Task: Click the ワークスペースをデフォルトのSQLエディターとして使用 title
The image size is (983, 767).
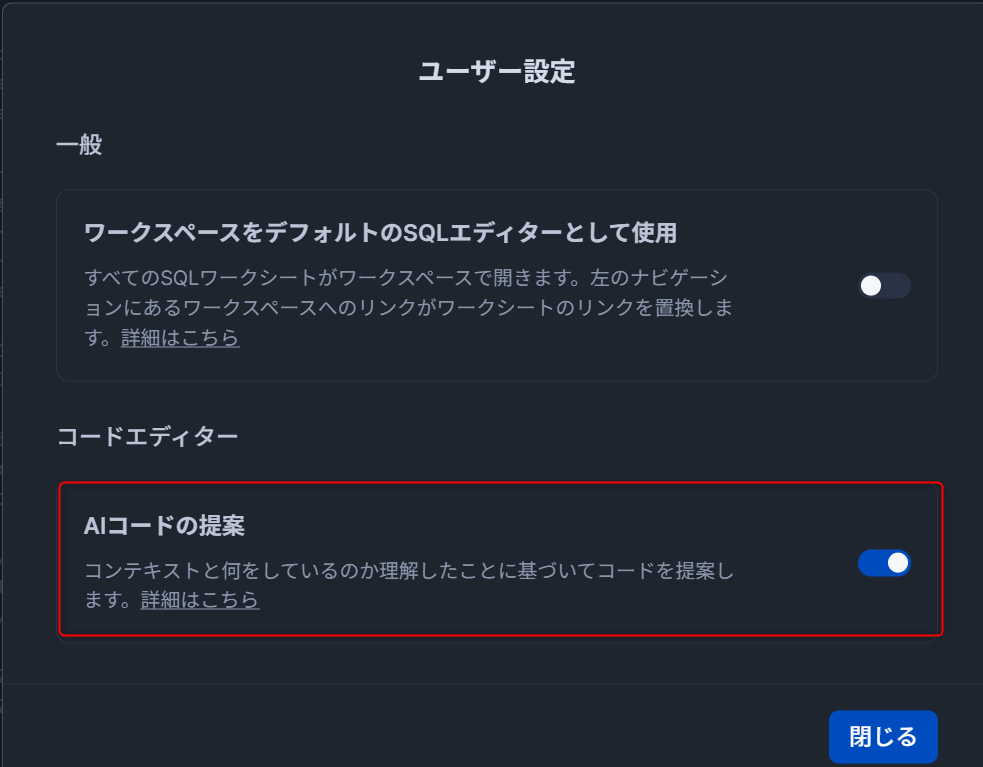Action: point(380,233)
